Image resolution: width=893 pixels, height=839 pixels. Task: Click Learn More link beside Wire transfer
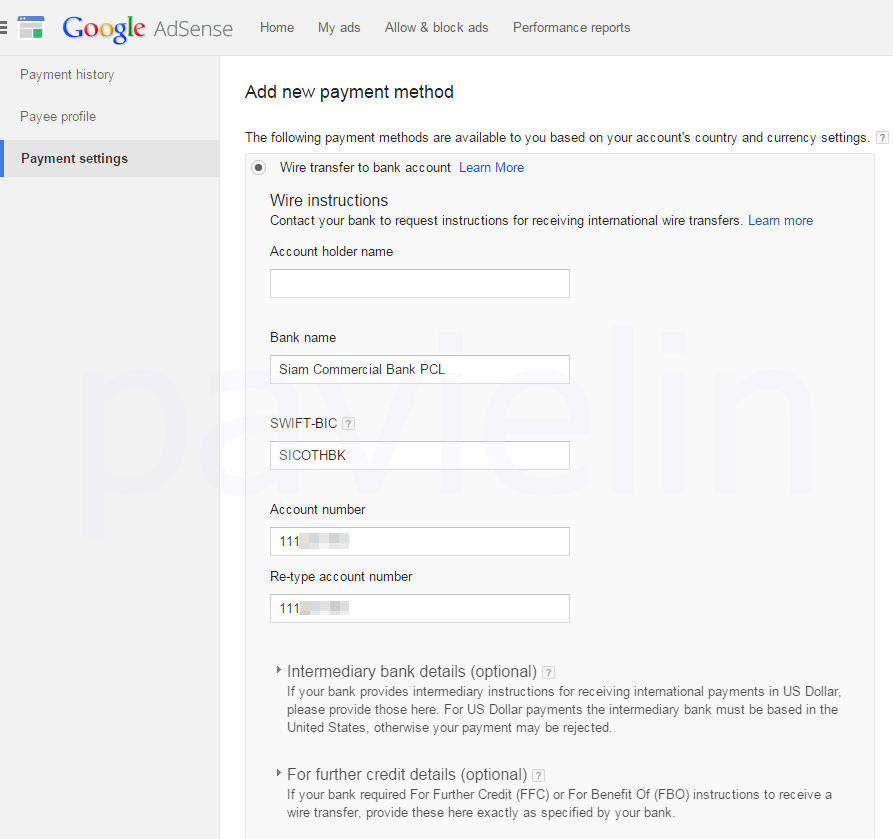click(x=491, y=168)
